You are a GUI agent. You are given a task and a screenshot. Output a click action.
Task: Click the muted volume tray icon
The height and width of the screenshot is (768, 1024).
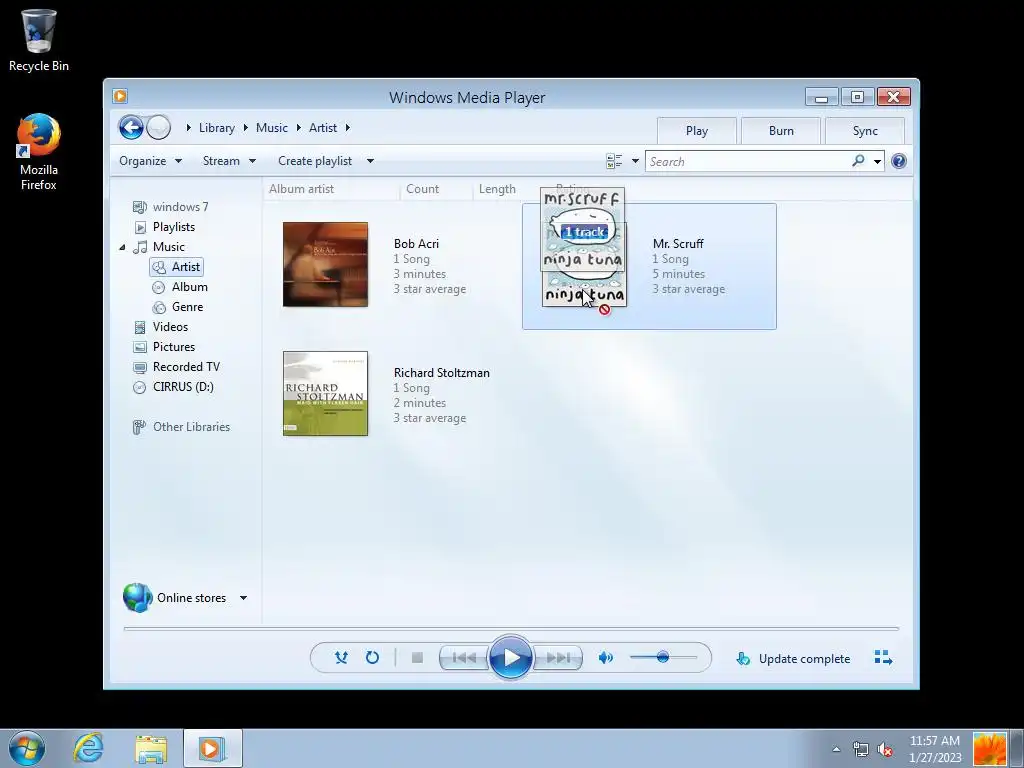click(x=886, y=749)
